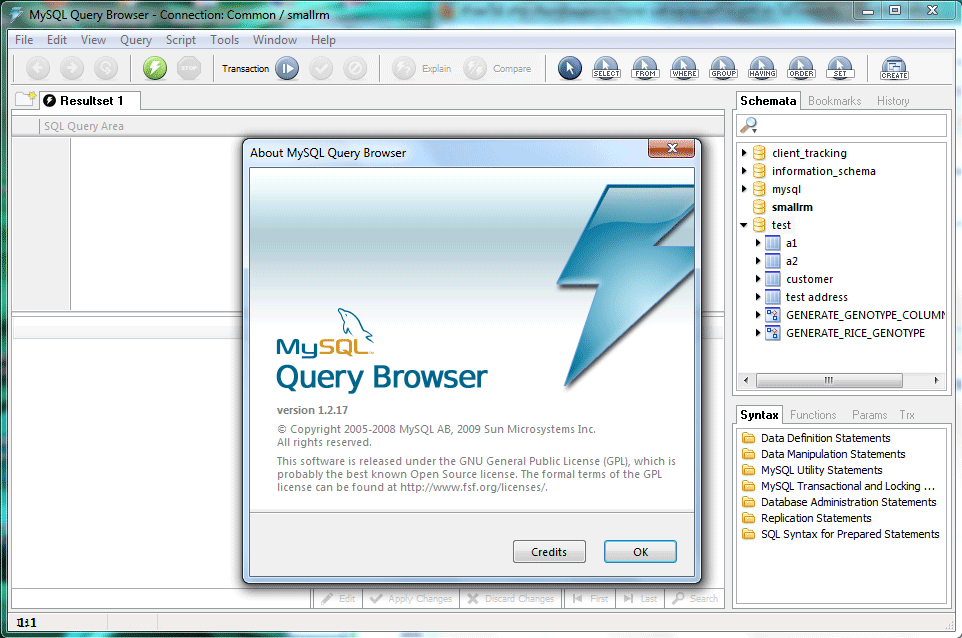Collapse the test schema node
The image size is (962, 638).
[x=744, y=225]
